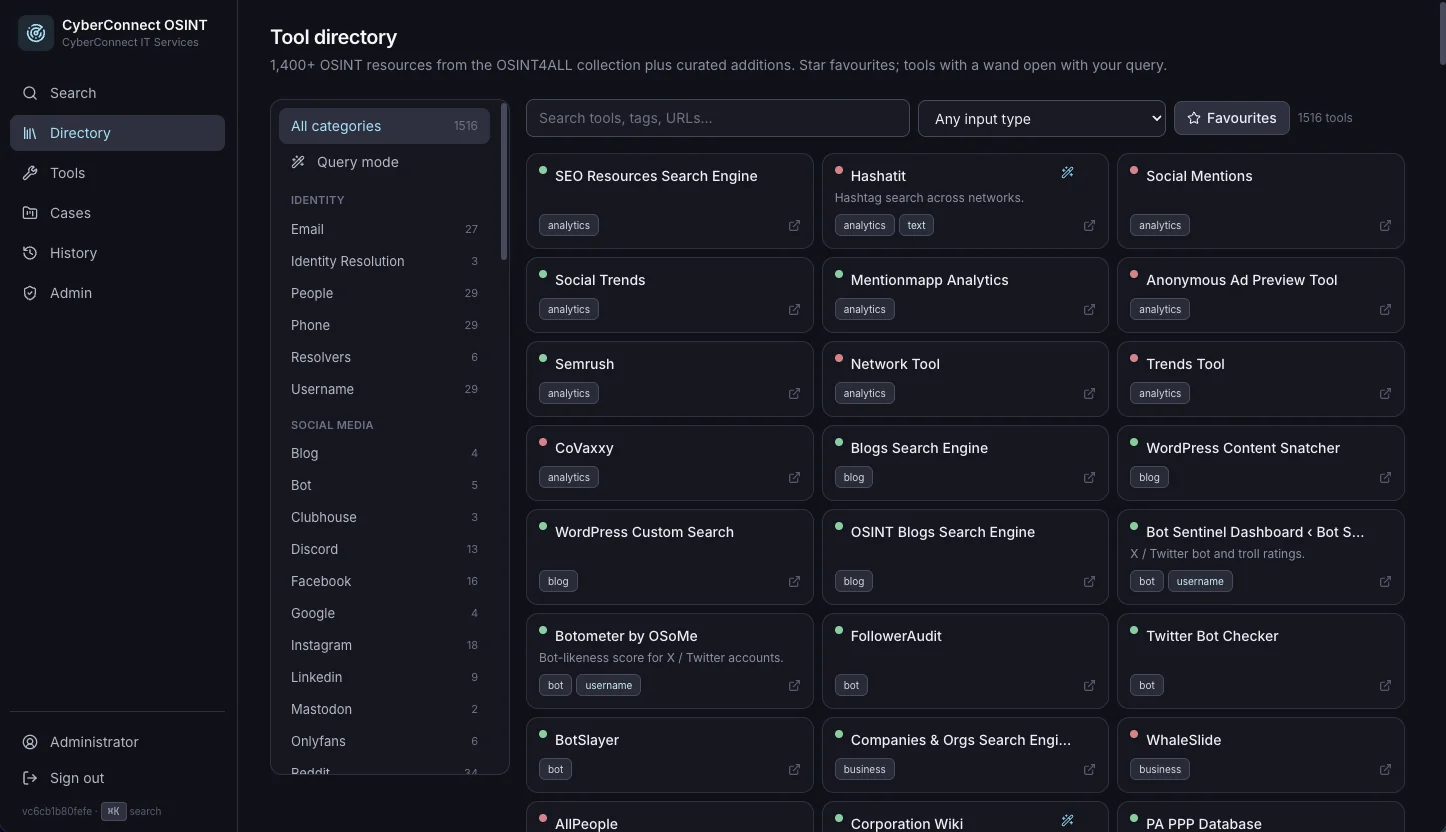
Task: Click the category list scrollbar
Action: pyautogui.click(x=504, y=180)
